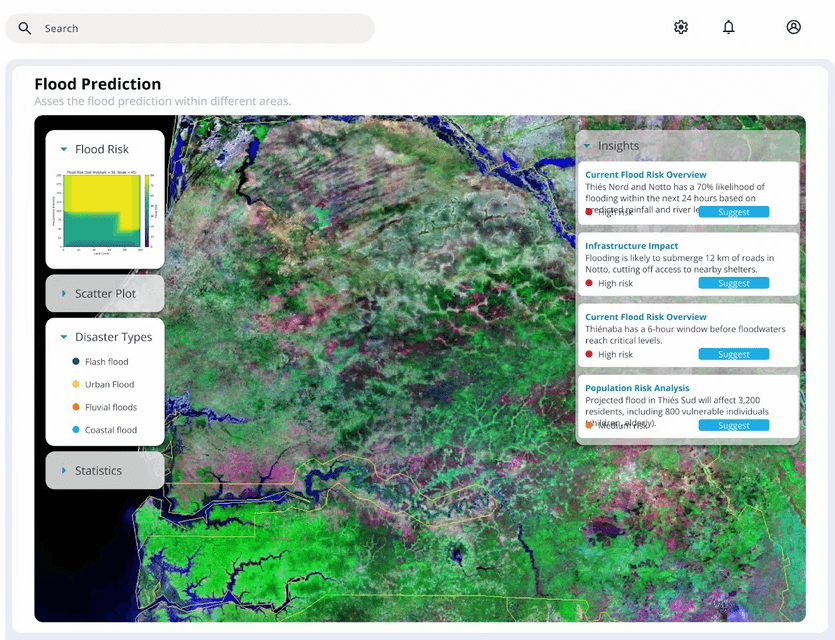This screenshot has width=835, height=640.
Task: Click the Coastal flood label
Action: 111,430
